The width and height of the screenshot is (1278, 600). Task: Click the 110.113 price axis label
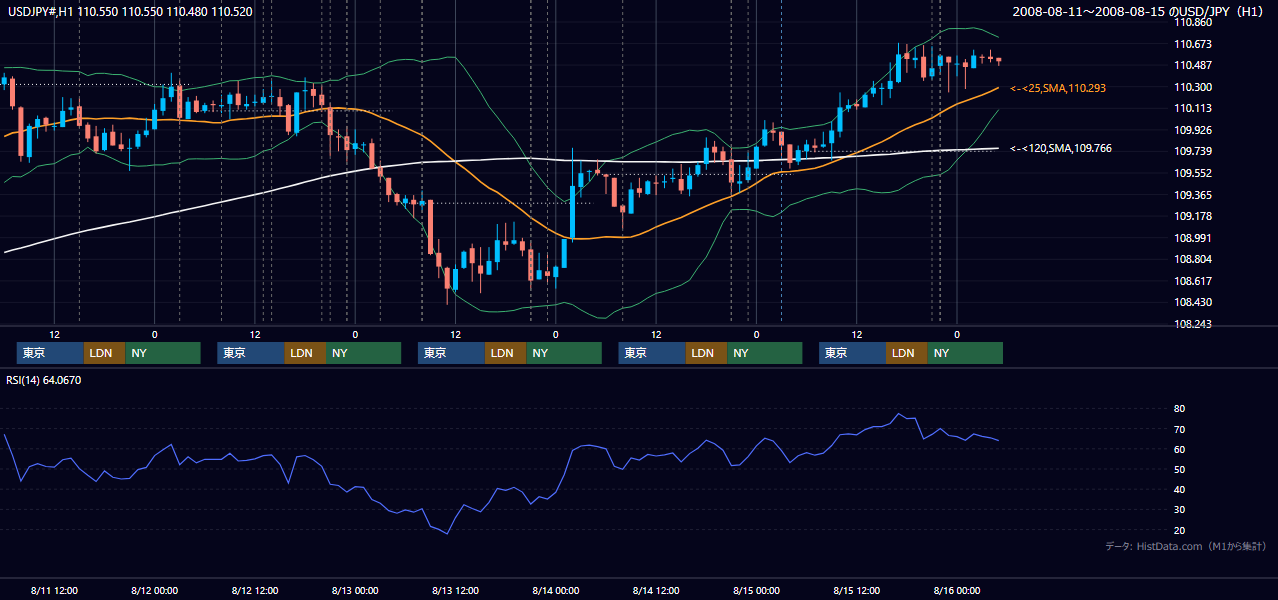point(1194,108)
